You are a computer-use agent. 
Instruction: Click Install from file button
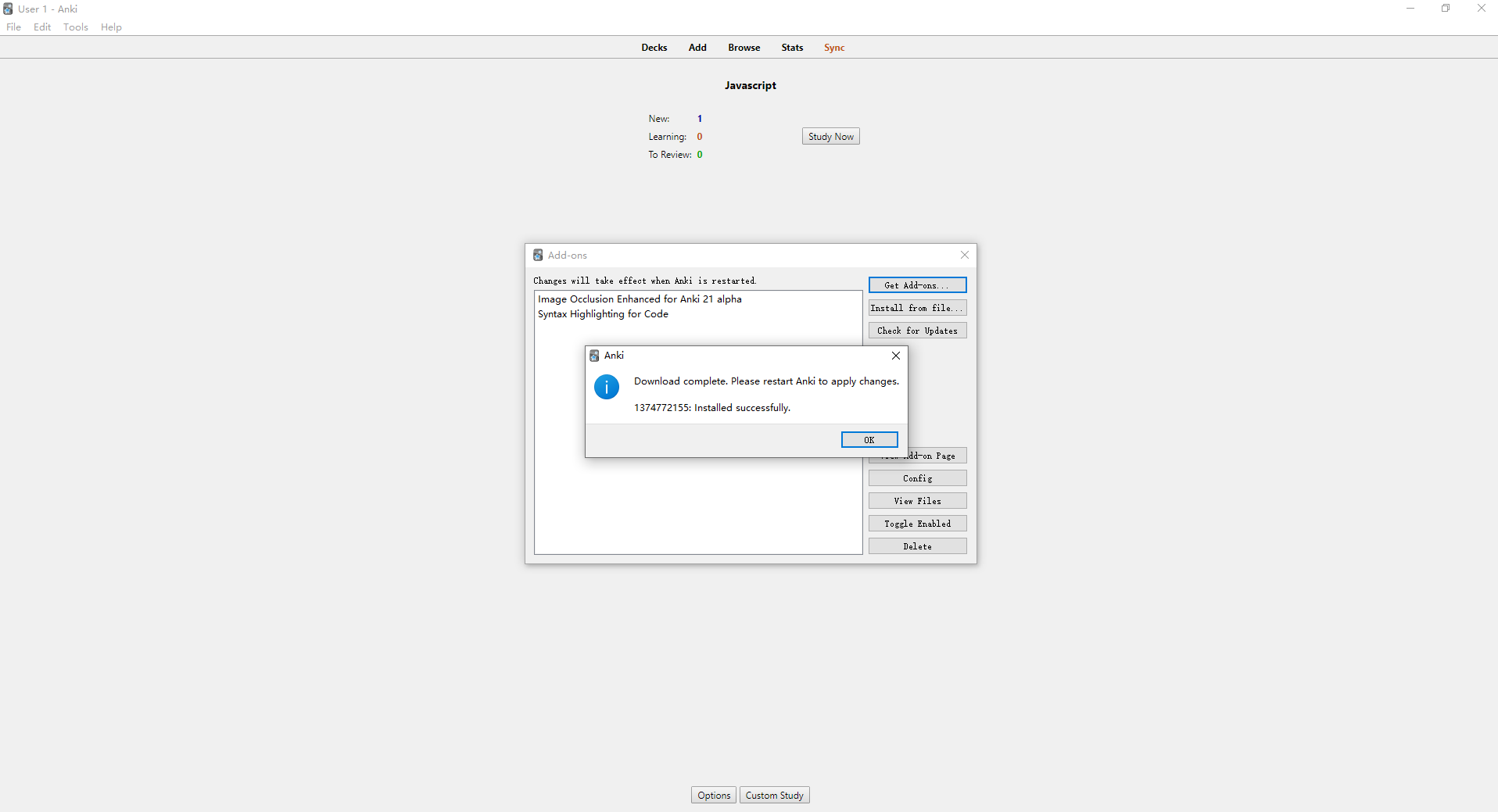tap(917, 308)
